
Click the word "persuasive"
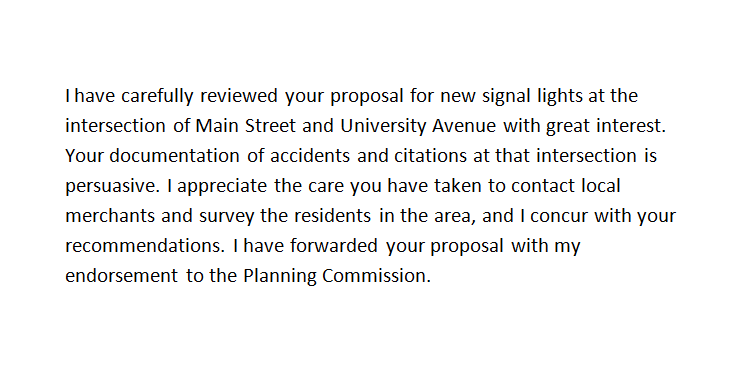pos(112,186)
